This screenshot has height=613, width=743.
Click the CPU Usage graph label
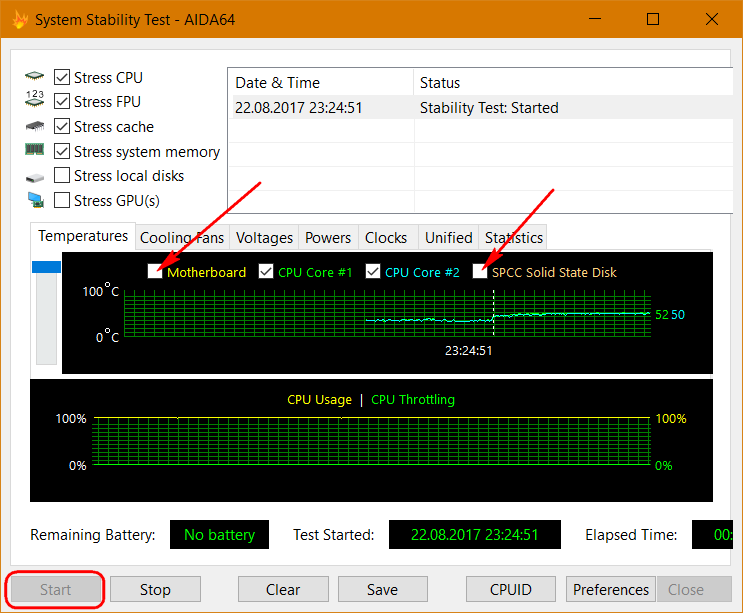[x=319, y=400]
